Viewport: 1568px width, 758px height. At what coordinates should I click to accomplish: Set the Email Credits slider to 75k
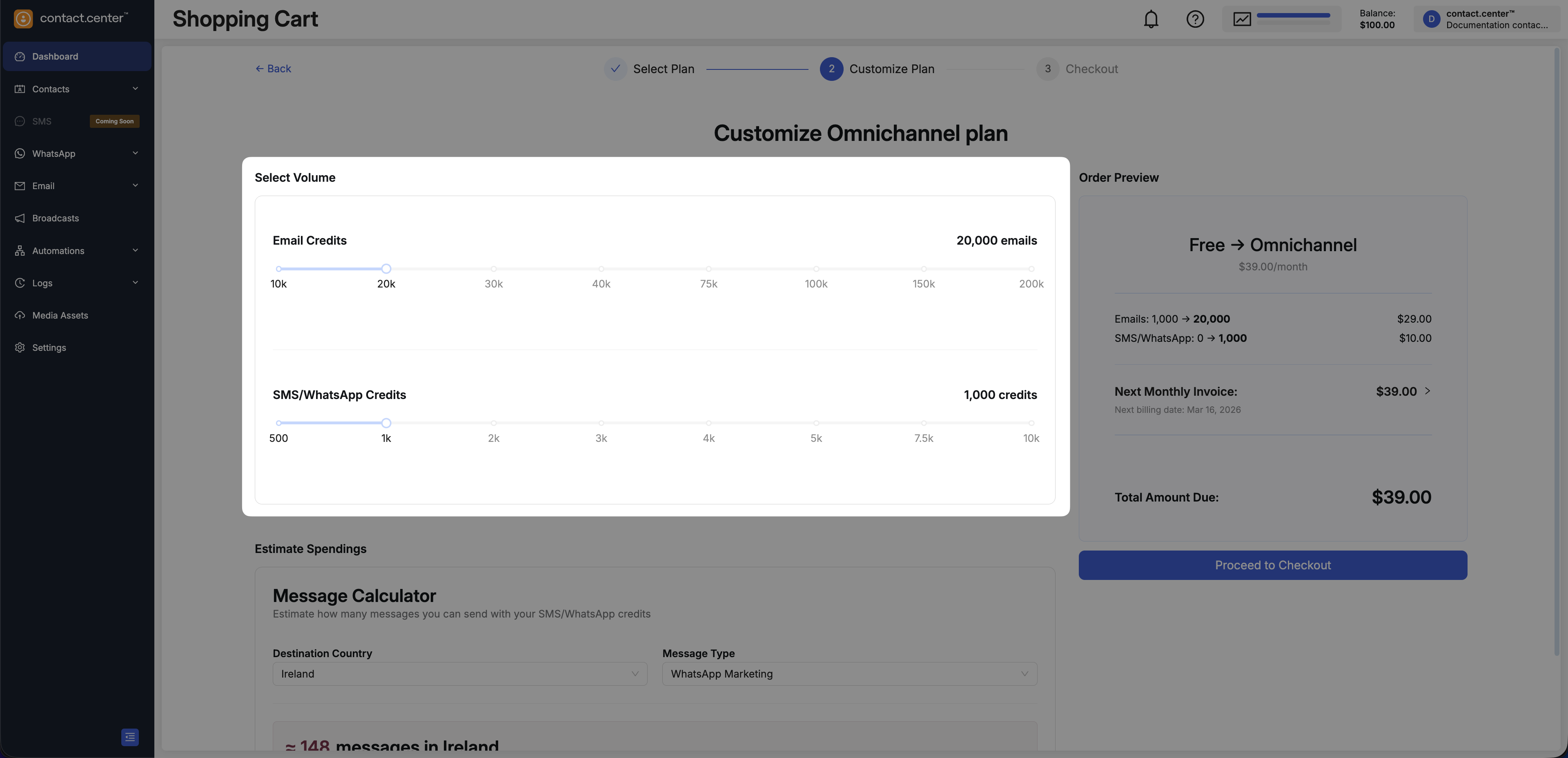pyautogui.click(x=708, y=268)
